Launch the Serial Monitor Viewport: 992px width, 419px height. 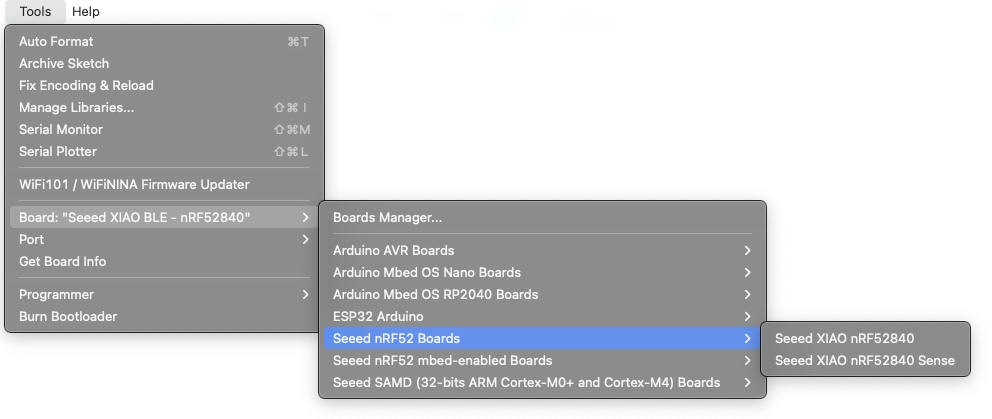click(x=164, y=129)
